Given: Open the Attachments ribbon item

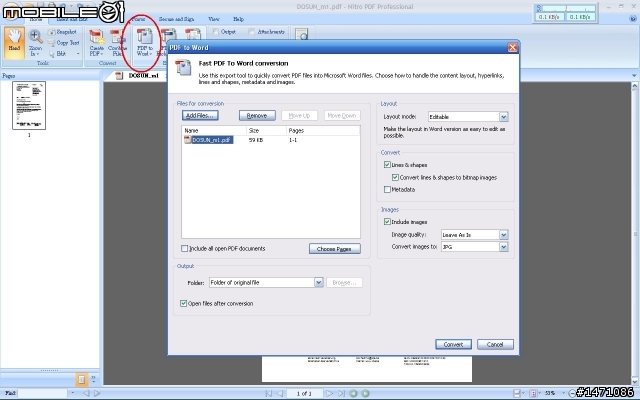Looking at the screenshot, I should coord(267,32).
